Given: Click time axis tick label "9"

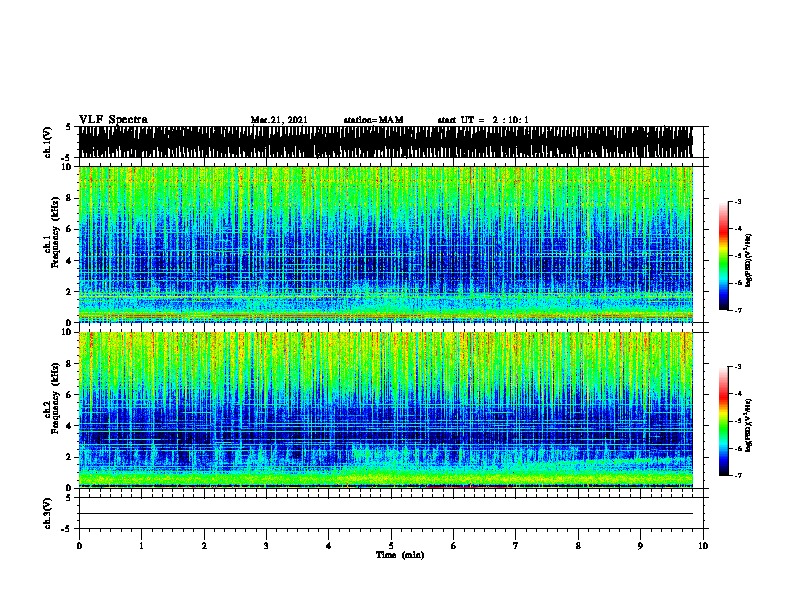Looking at the screenshot, I should [x=640, y=546].
